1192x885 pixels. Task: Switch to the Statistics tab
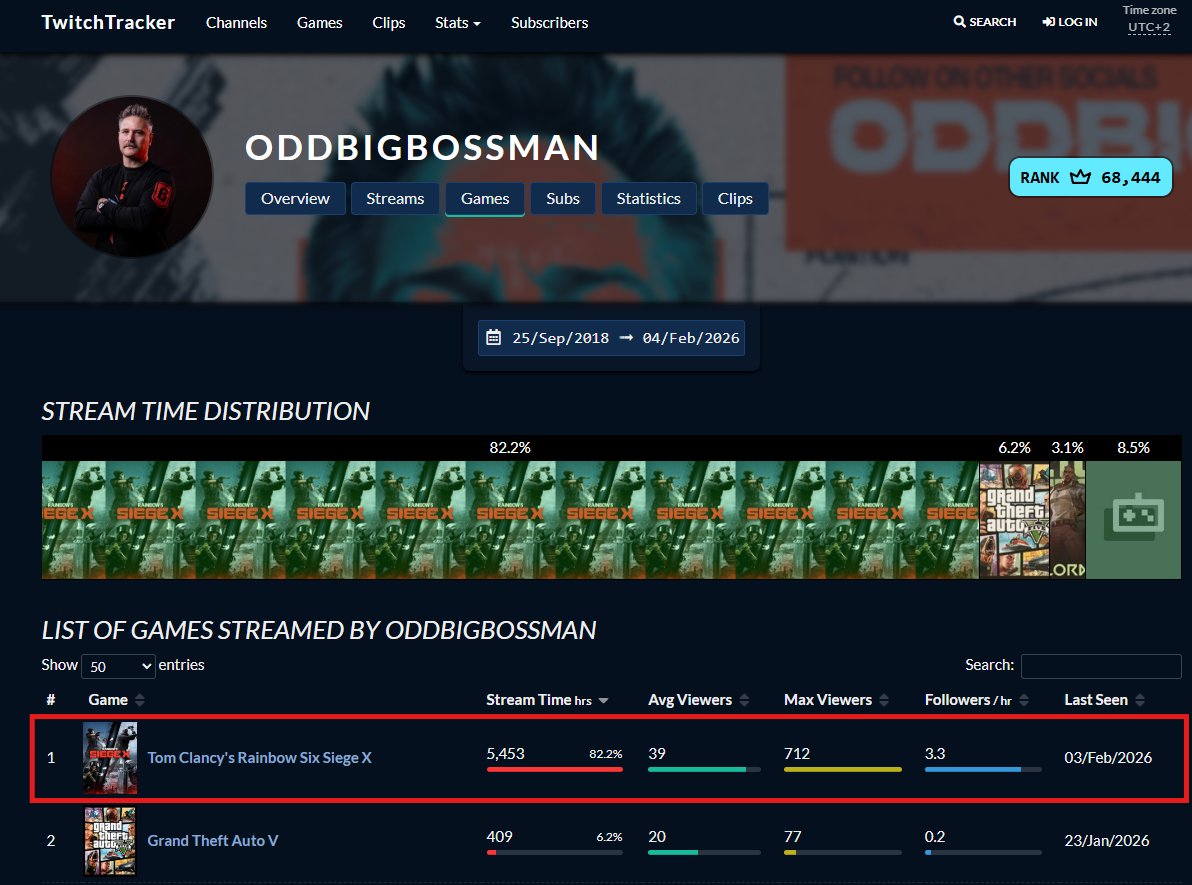point(648,198)
